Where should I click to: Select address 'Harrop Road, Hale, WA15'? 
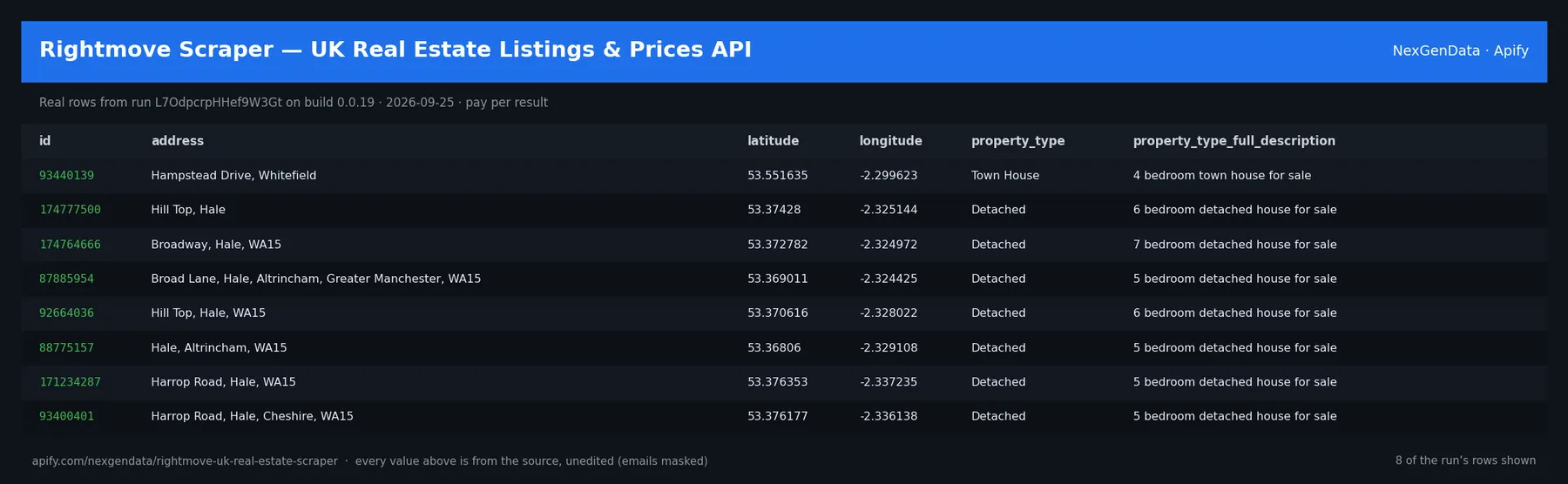(x=223, y=382)
